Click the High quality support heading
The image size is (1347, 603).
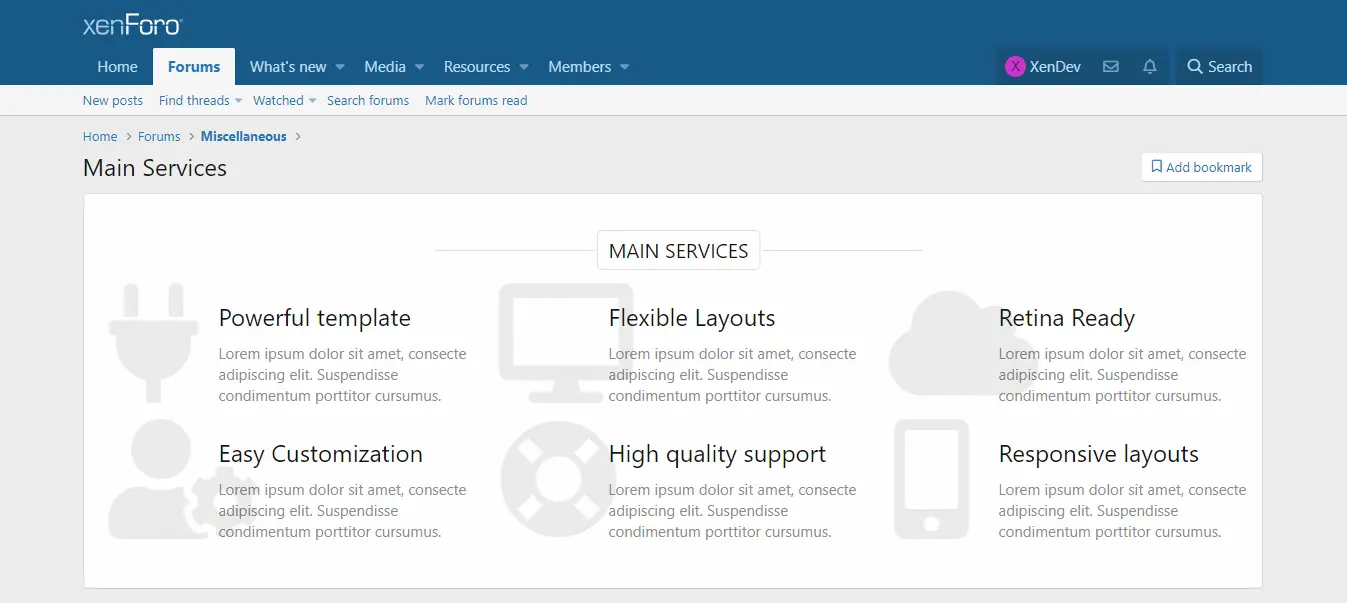coord(717,454)
